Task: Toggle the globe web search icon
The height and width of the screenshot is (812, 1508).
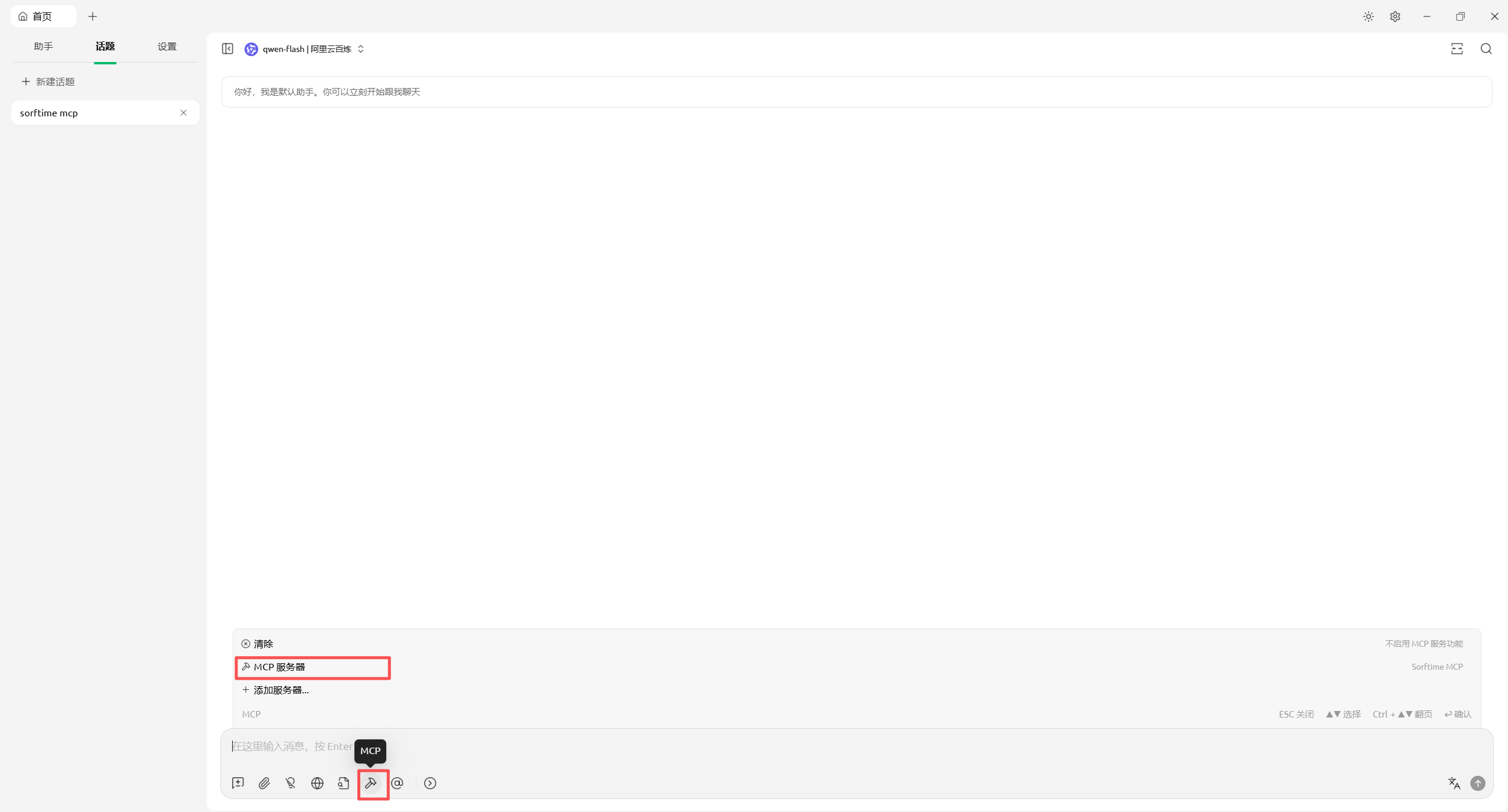Action: pyautogui.click(x=317, y=783)
